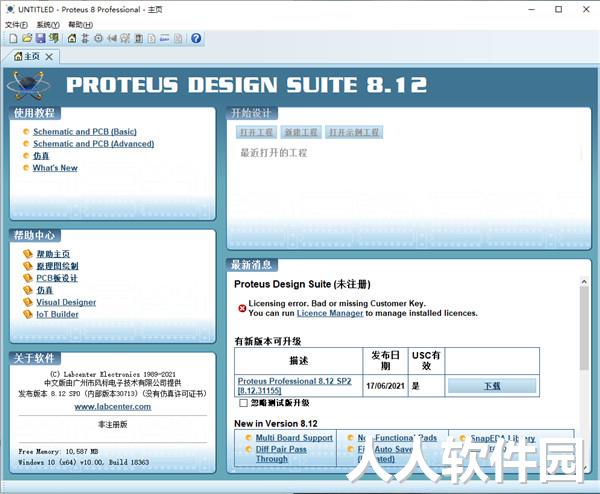
Task: Click Free Memory: 10,587 MB text
Action: [x=58, y=452]
